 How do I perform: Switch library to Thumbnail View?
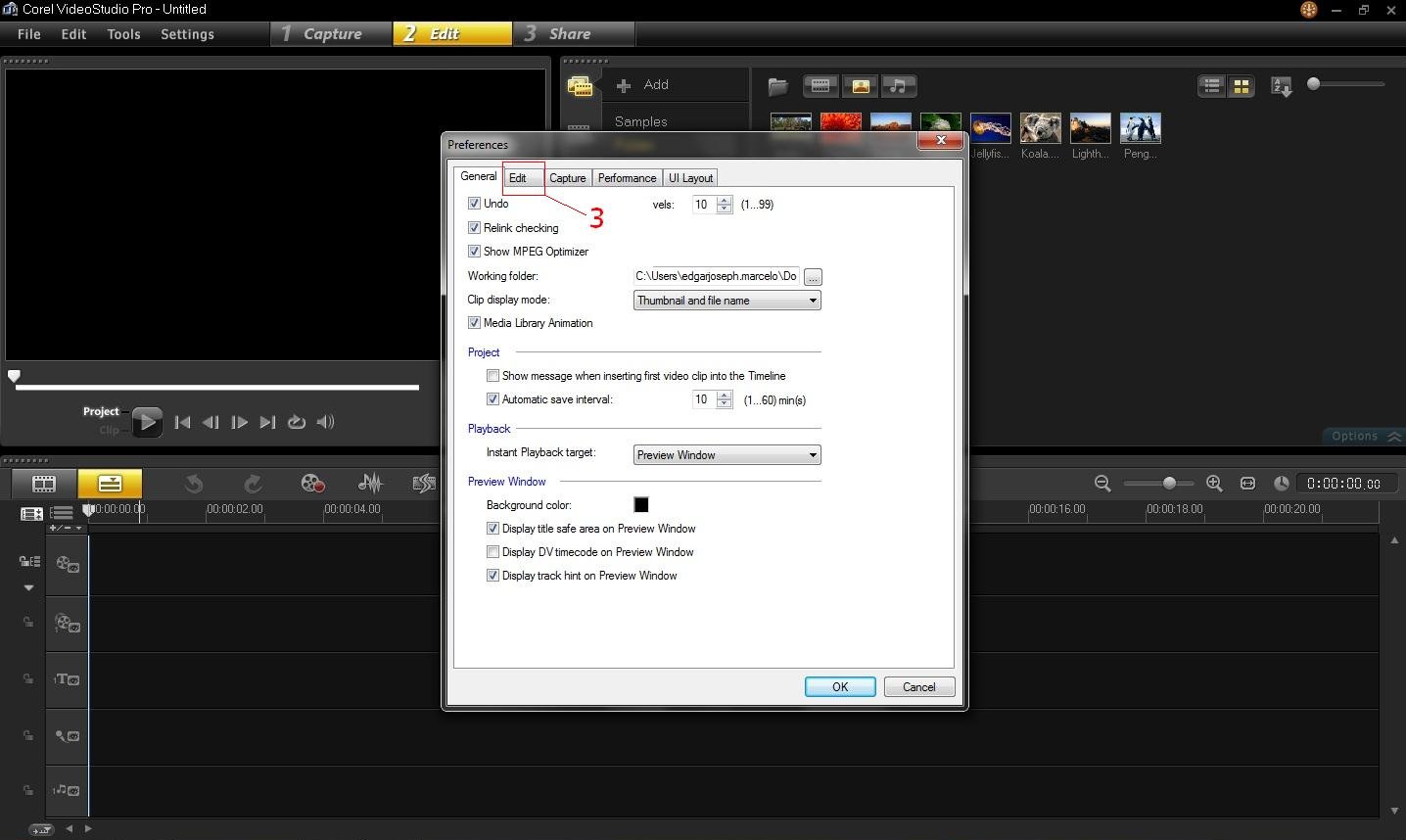coord(1241,86)
